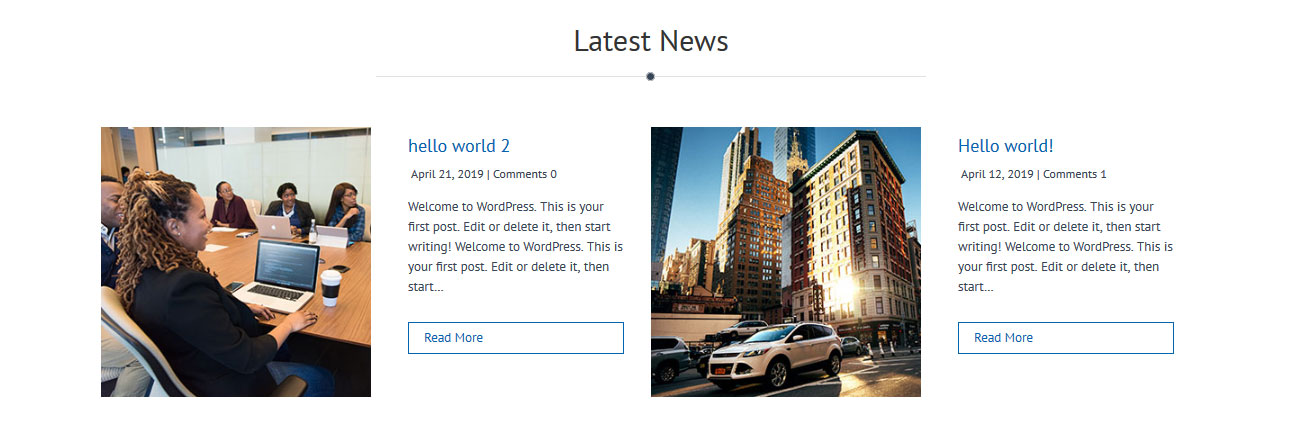Image resolution: width=1300 pixels, height=439 pixels.
Task: Open the 'Hello world!' post title
Action: (x=1006, y=146)
